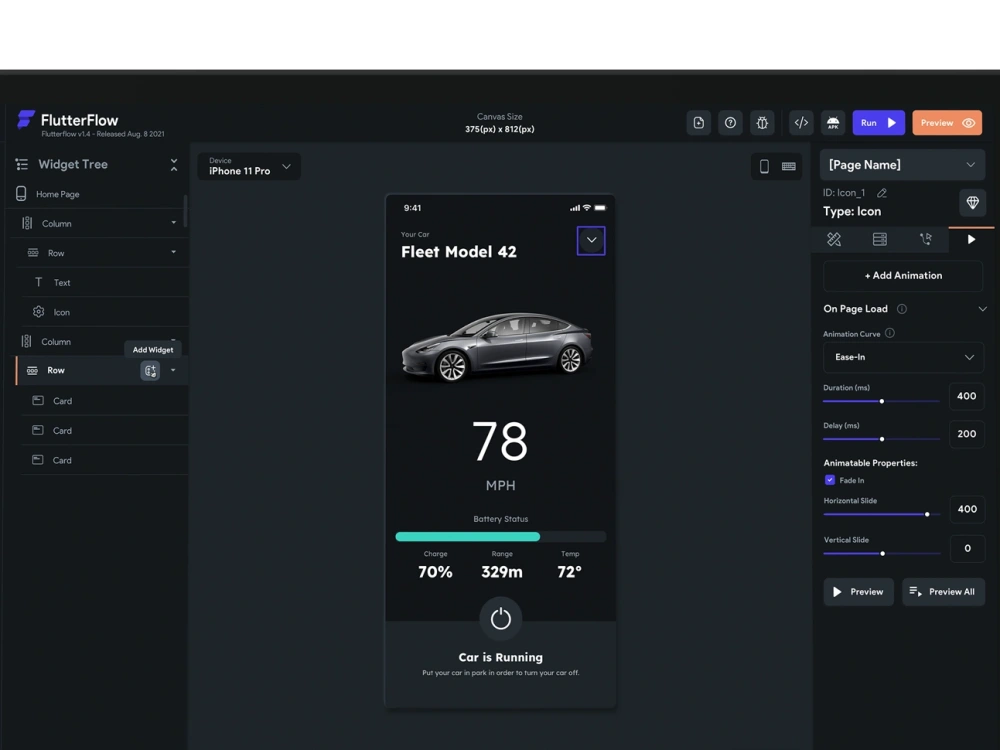The image size is (1000, 750).
Task: Open the iPhone 11 Pro device dropdown
Action: (x=248, y=167)
